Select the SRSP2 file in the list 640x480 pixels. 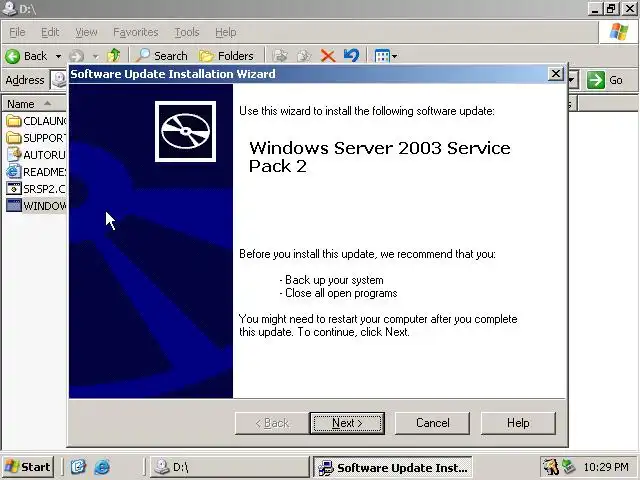(37, 189)
